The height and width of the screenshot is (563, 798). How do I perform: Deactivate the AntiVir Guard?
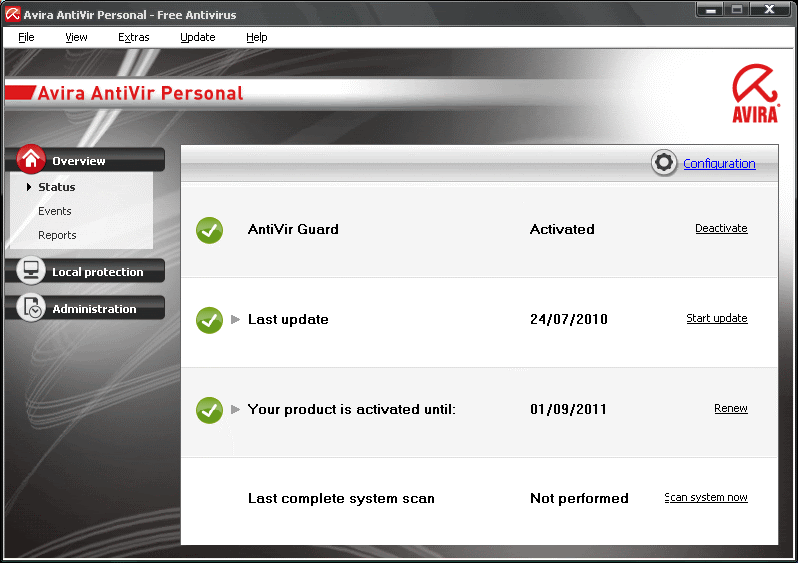[x=721, y=229]
